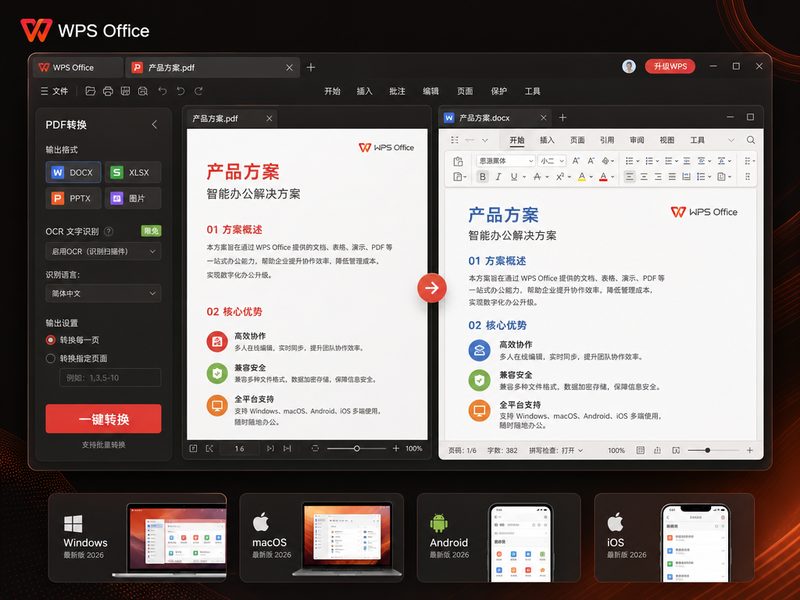Image resolution: width=800 pixels, height=600 pixels.
Task: Select DOCX output format
Action: point(73,172)
